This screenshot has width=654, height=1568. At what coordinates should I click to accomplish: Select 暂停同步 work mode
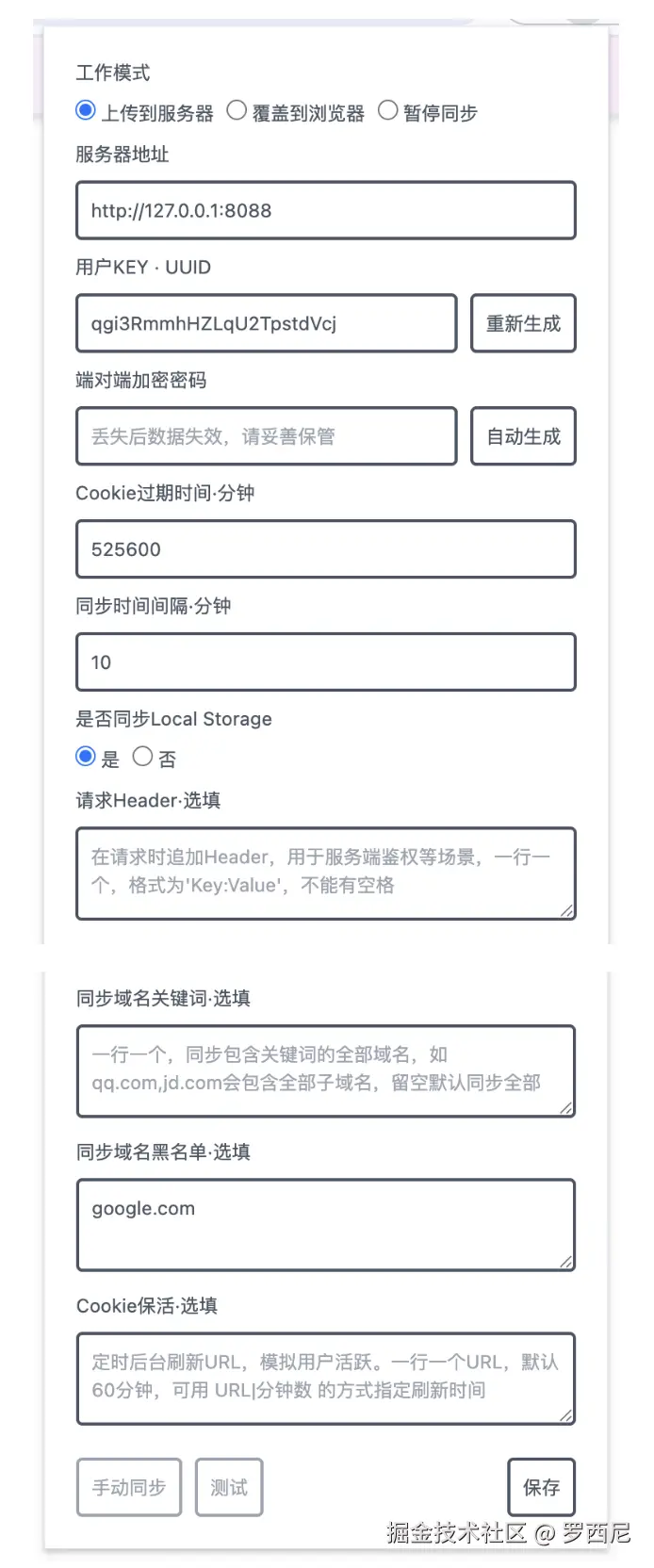tap(387, 111)
